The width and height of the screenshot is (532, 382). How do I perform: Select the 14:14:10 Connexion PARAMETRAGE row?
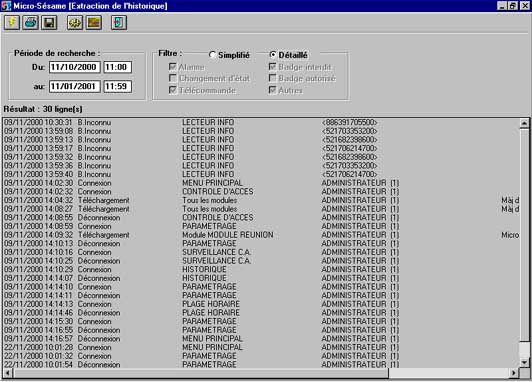pyautogui.click(x=261, y=287)
